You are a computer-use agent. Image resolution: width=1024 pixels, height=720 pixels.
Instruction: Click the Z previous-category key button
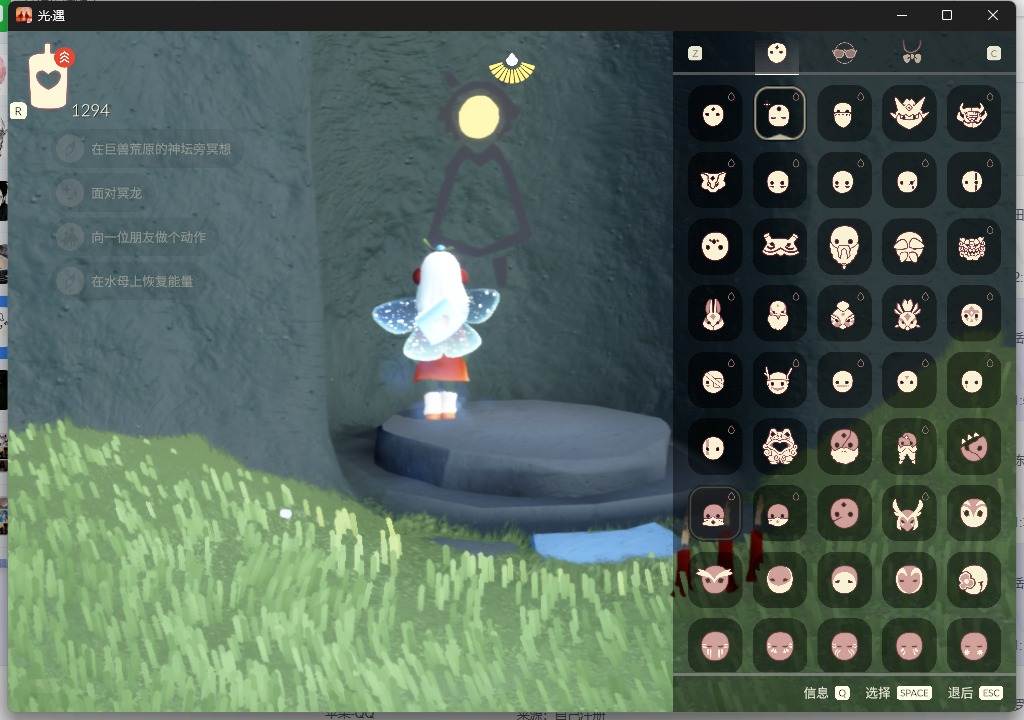pyautogui.click(x=695, y=54)
